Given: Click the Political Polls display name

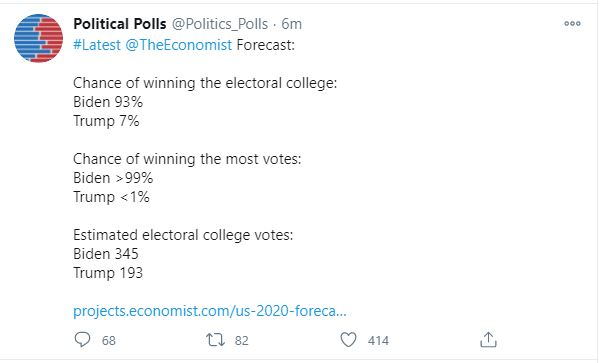Looking at the screenshot, I should tap(120, 24).
